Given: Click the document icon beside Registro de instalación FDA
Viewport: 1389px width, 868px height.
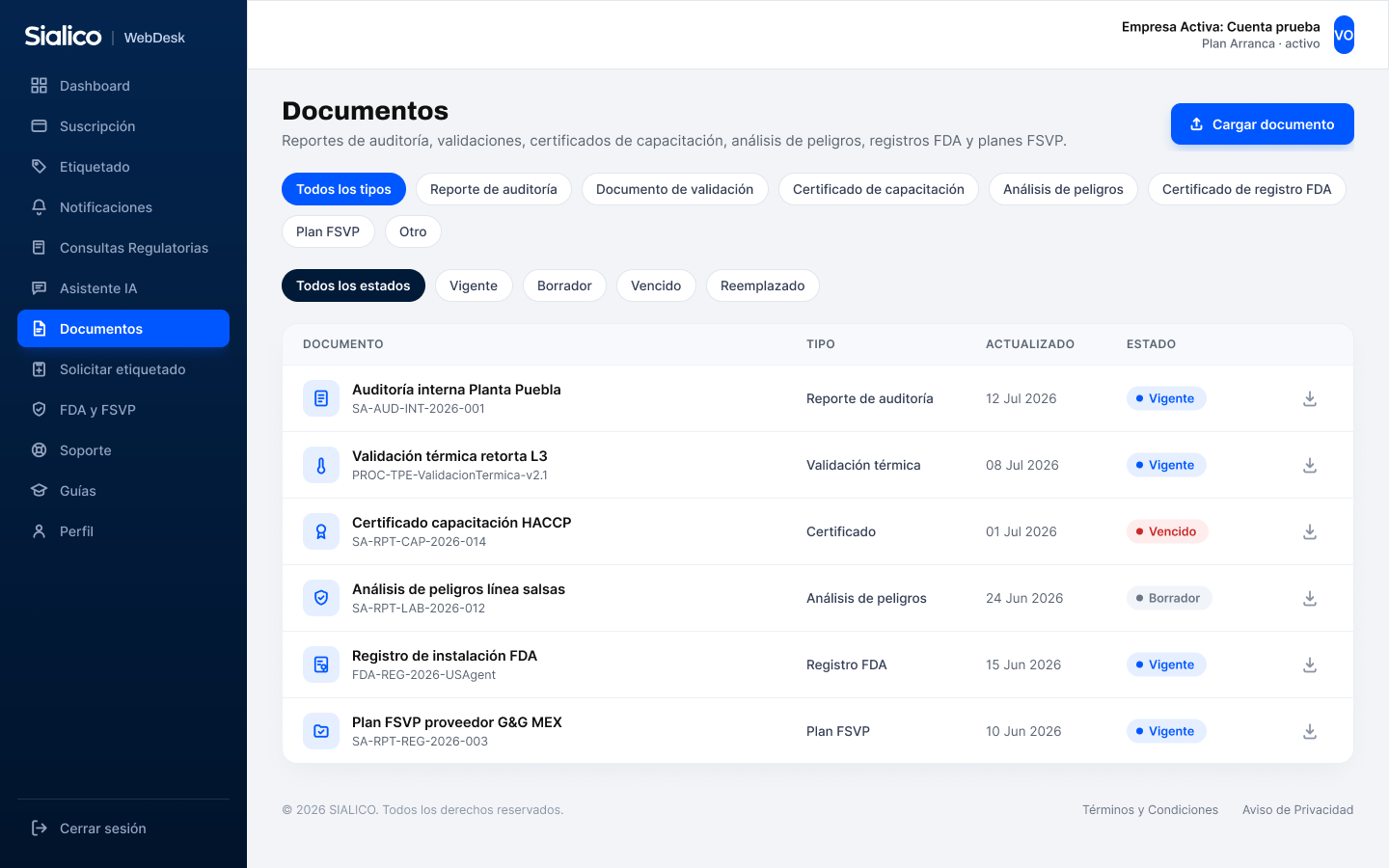Looking at the screenshot, I should pyautogui.click(x=321, y=665).
